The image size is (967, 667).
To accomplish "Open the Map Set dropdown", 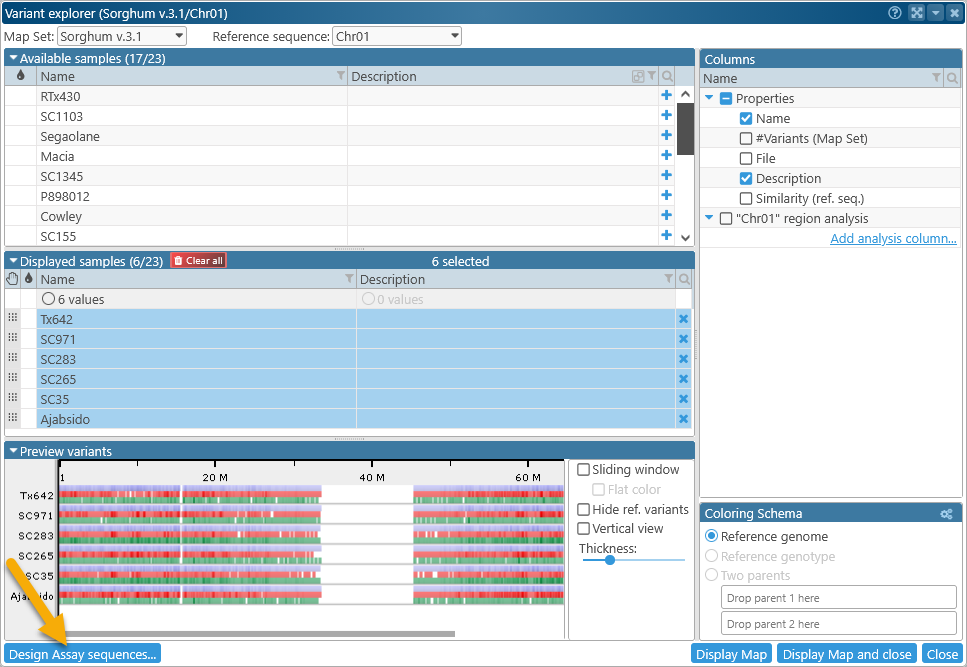I will point(122,36).
